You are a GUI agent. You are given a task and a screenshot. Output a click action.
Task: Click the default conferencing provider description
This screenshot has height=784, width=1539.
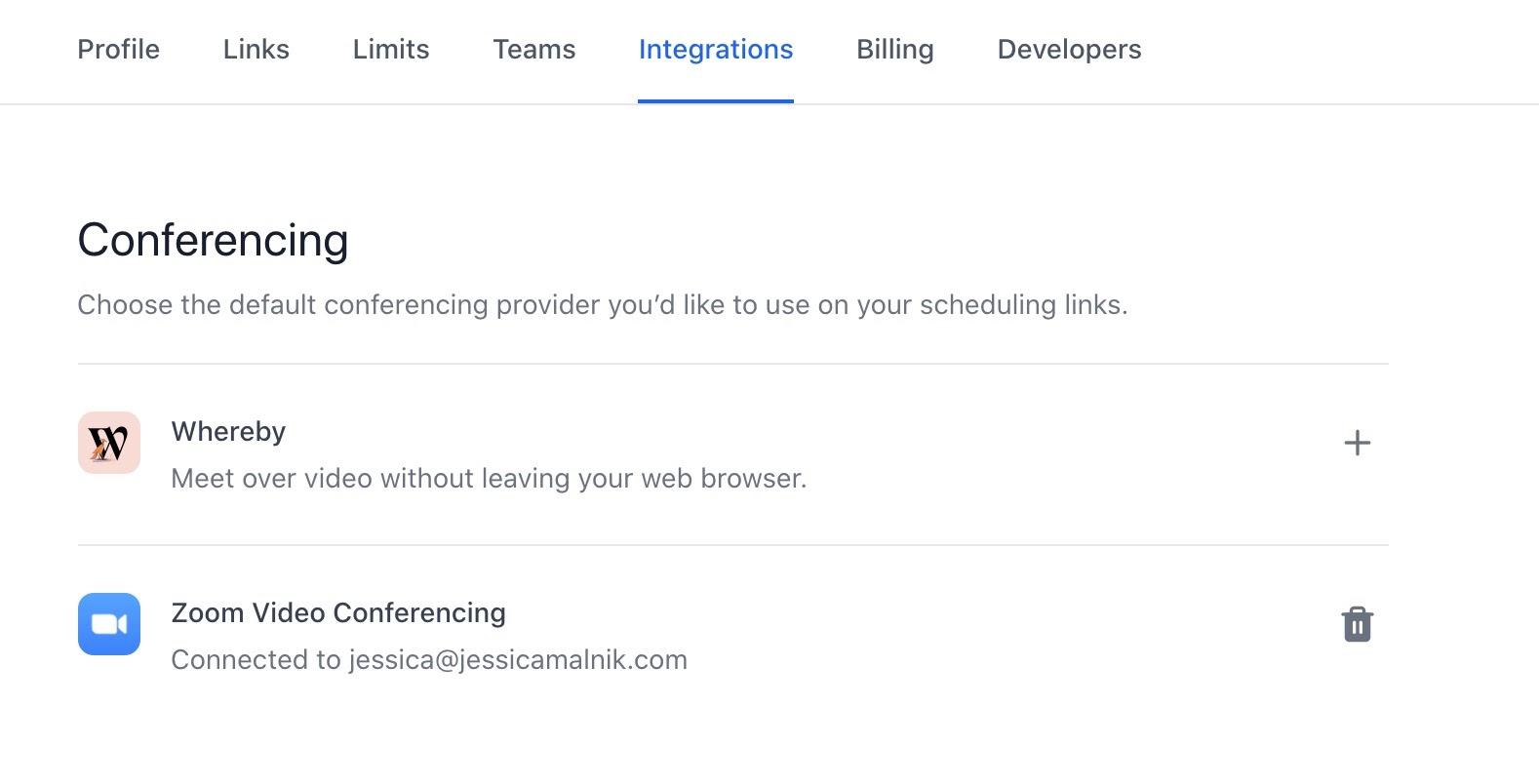point(602,305)
